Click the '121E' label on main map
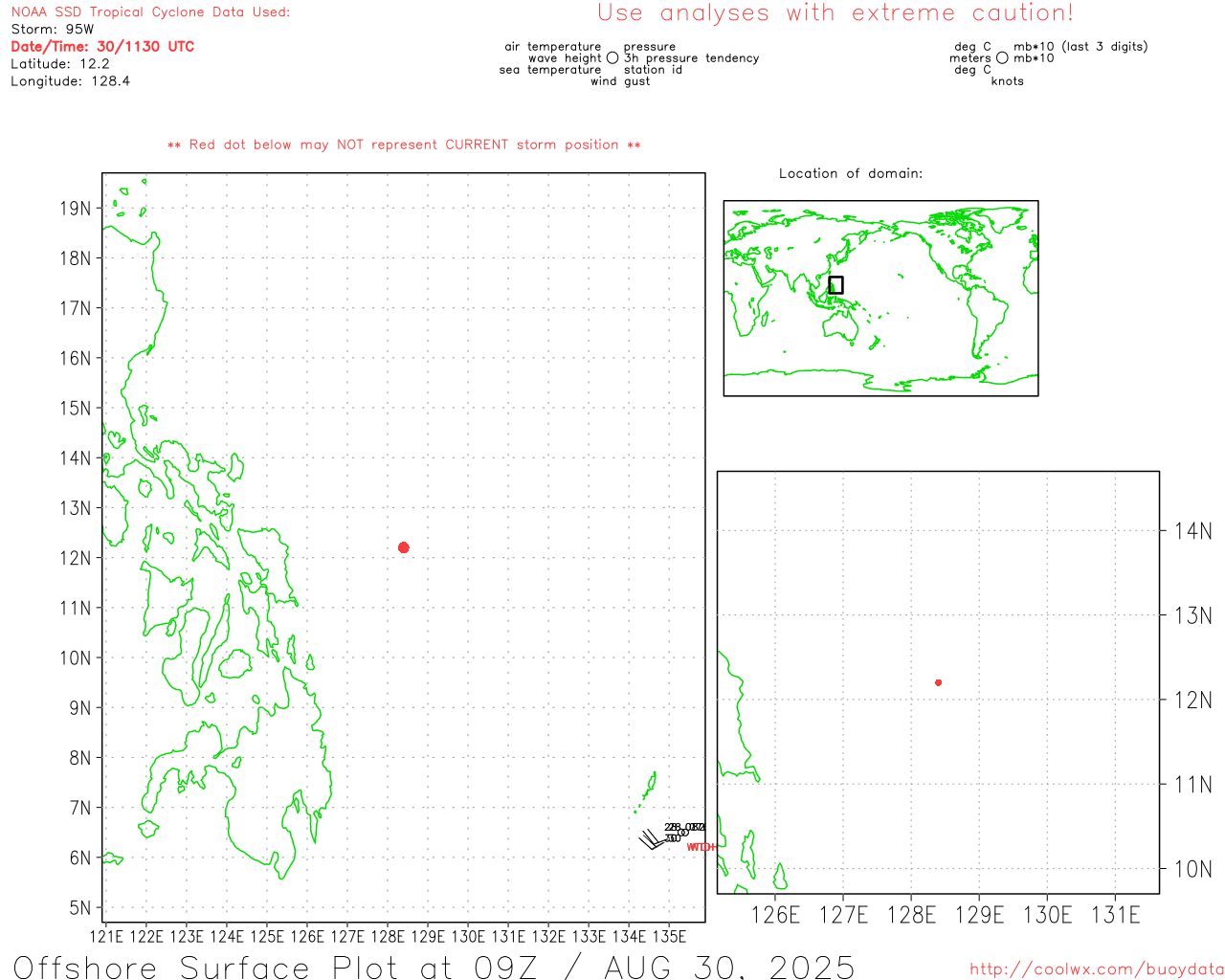This screenshot has height=980, width=1225. [x=106, y=936]
